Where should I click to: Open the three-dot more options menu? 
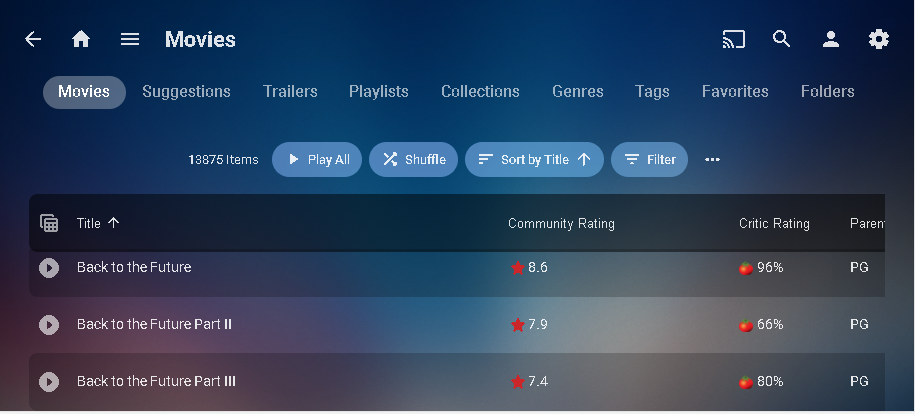point(713,159)
